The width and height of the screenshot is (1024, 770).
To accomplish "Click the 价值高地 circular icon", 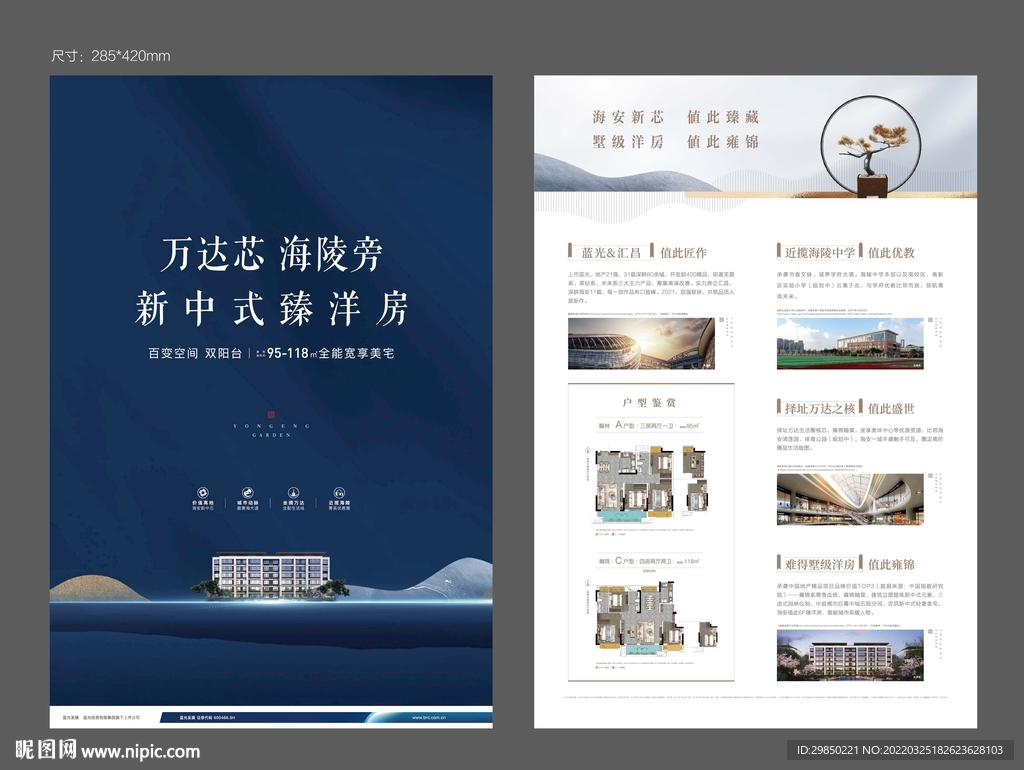I will (x=203, y=492).
